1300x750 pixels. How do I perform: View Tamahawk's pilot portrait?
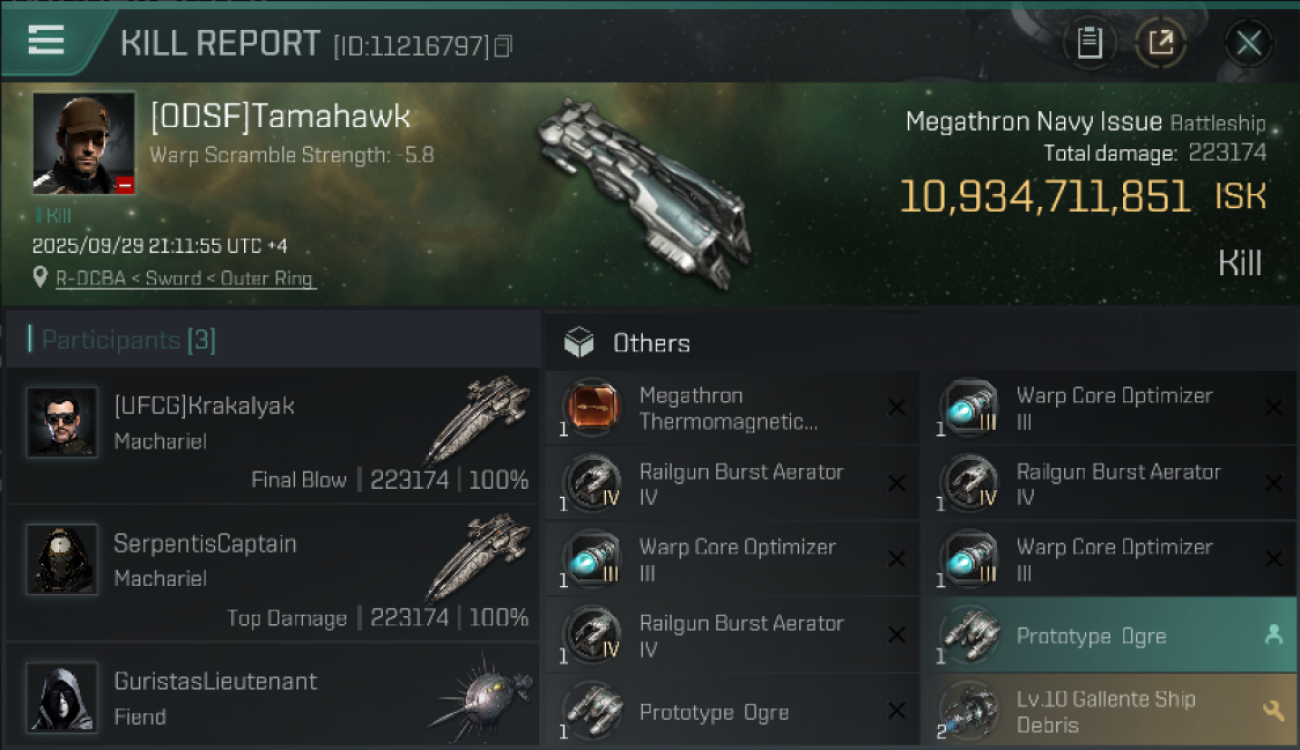pyautogui.click(x=84, y=143)
